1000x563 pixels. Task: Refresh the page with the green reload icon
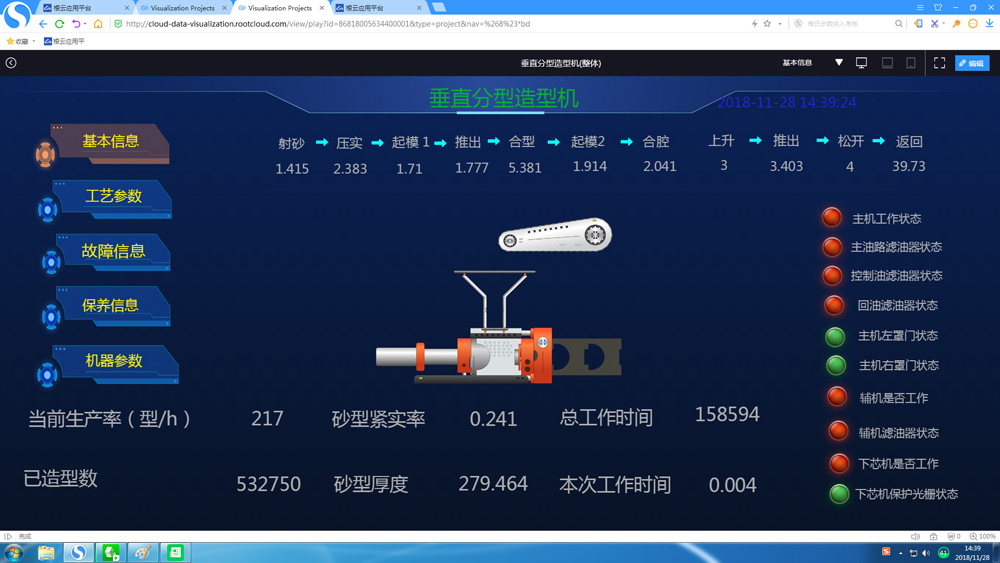pyautogui.click(x=60, y=24)
